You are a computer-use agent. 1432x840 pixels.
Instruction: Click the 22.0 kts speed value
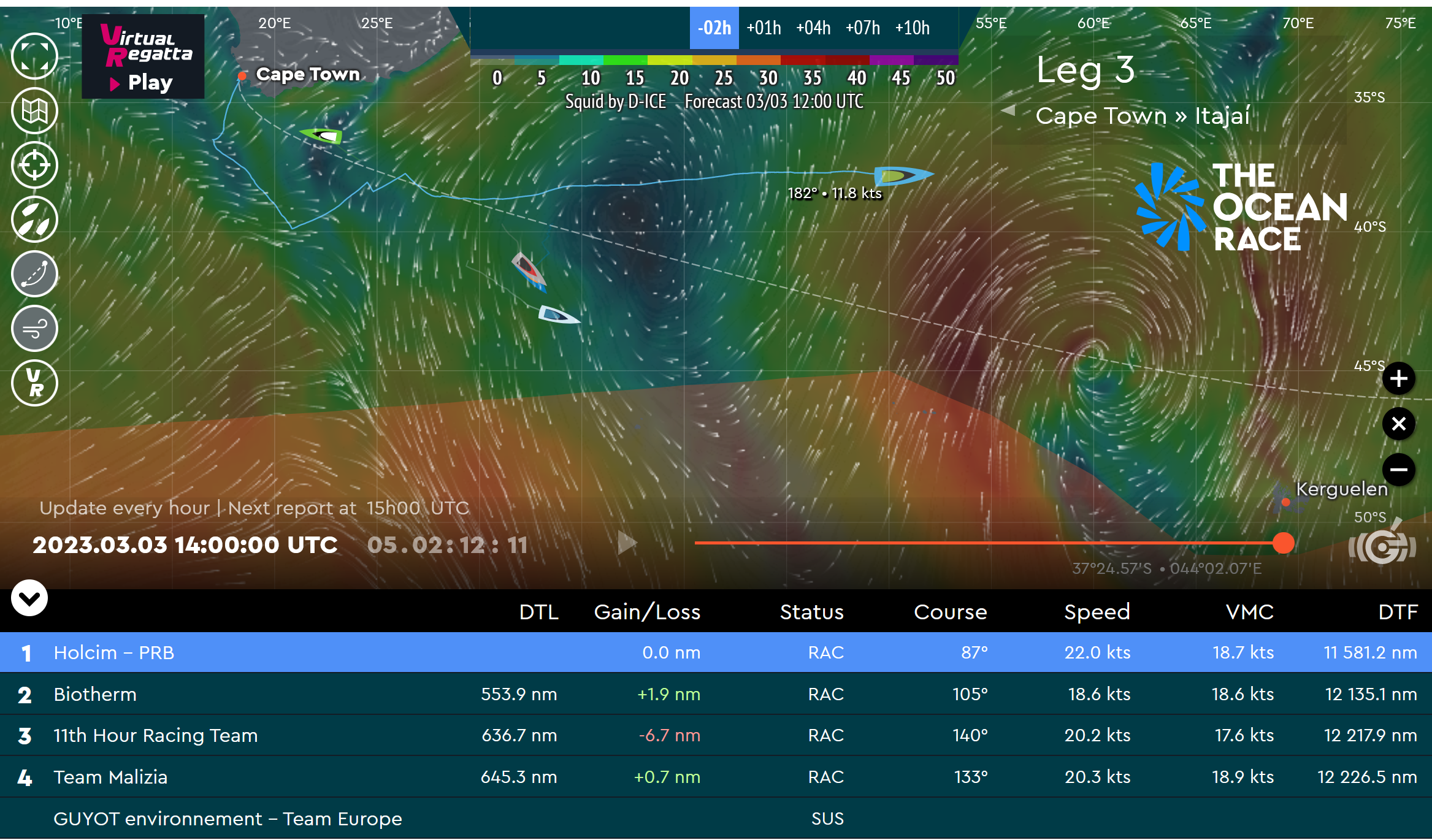pos(1097,652)
